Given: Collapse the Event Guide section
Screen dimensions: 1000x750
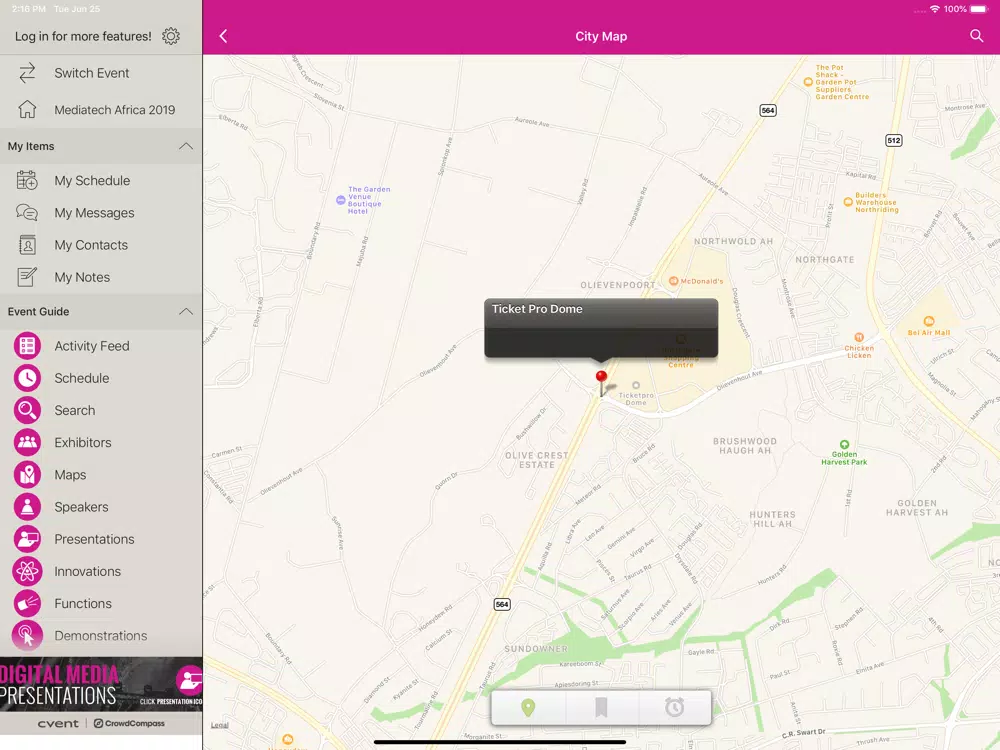Looking at the screenshot, I should coord(186,311).
